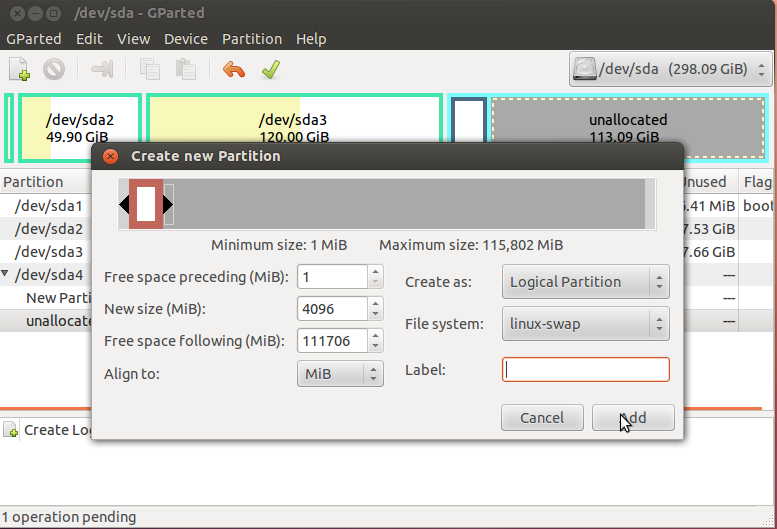Increase Free space following value
This screenshot has width=777, height=529.
point(375,335)
